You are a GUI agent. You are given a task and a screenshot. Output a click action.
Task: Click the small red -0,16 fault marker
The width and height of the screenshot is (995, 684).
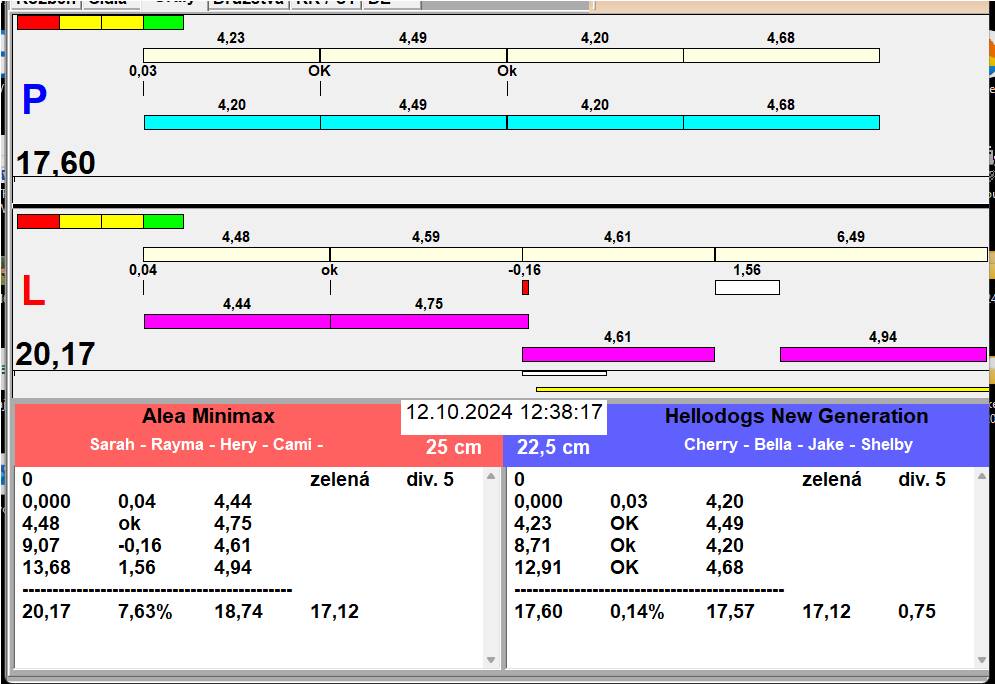[x=525, y=288]
